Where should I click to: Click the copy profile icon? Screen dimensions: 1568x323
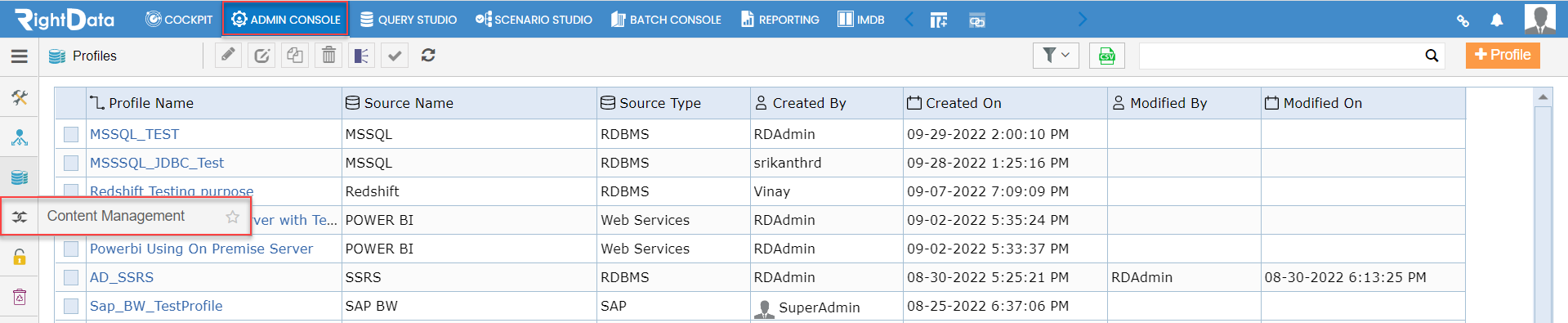(x=295, y=56)
